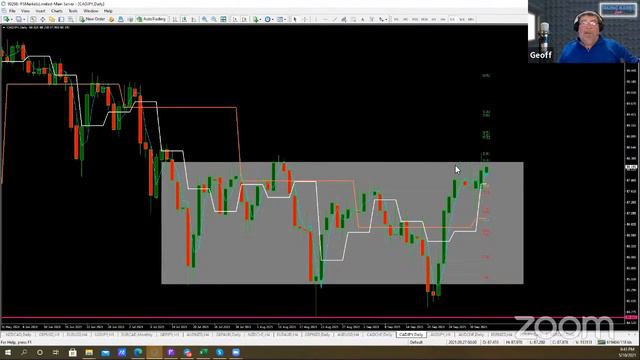Select the trendline drawing tool
This screenshot has height=360, width=640.
point(335,19)
